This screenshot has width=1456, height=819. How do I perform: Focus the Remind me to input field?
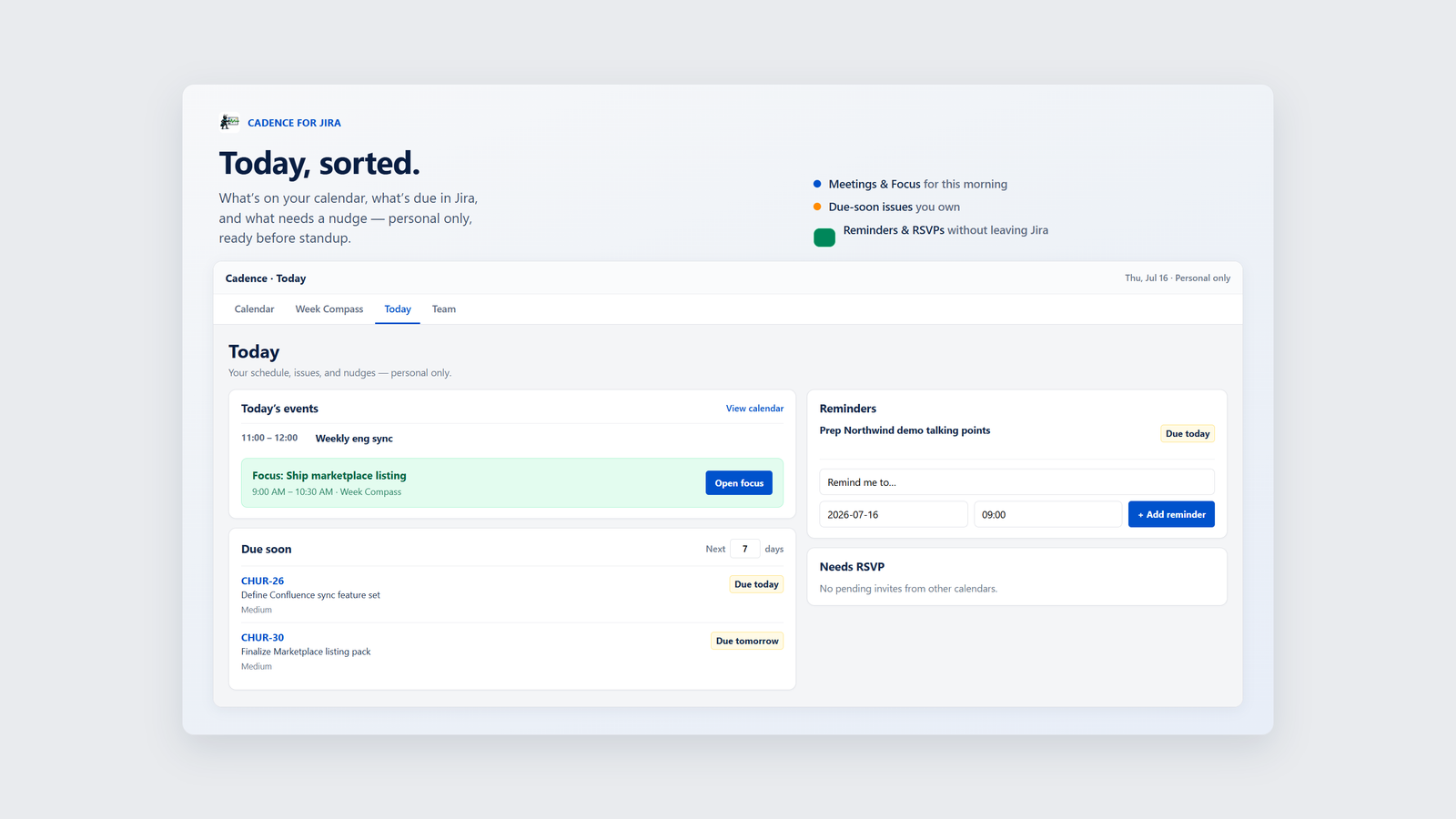(x=1016, y=482)
